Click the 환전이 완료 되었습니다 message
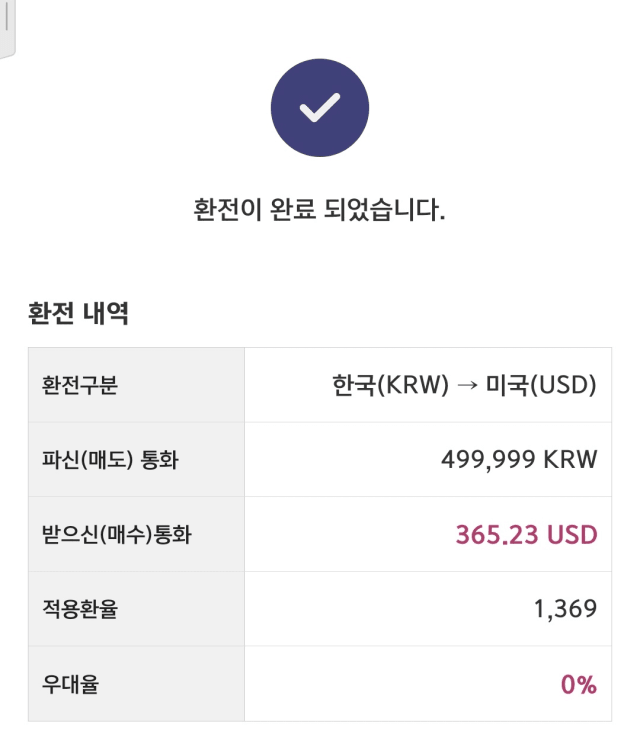 pyautogui.click(x=319, y=210)
